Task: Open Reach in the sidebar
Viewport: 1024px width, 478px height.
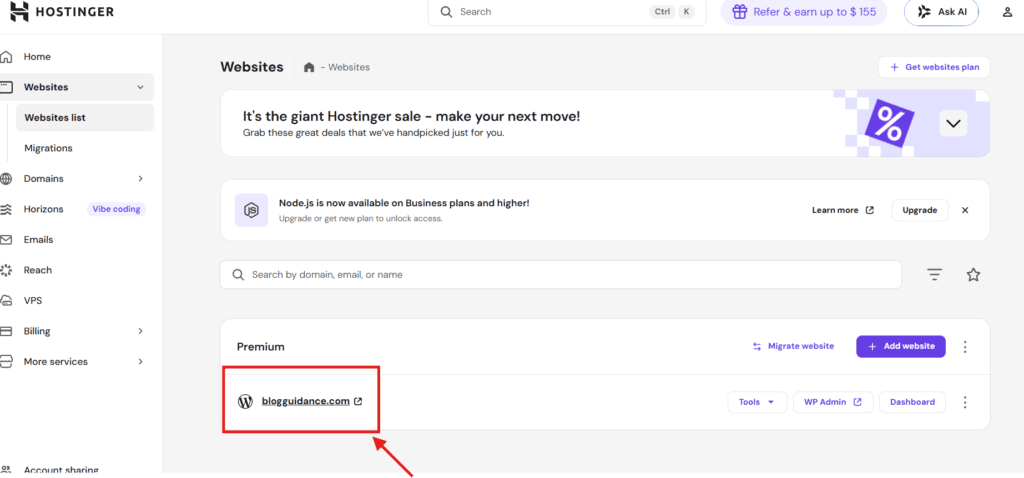Action: (38, 270)
